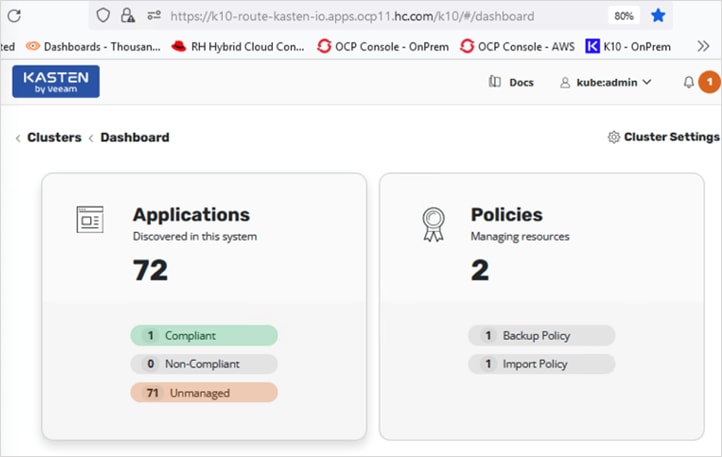Screen dimensions: 722x457
Task: Click the 80% zoom level indicator
Action: [623, 16]
